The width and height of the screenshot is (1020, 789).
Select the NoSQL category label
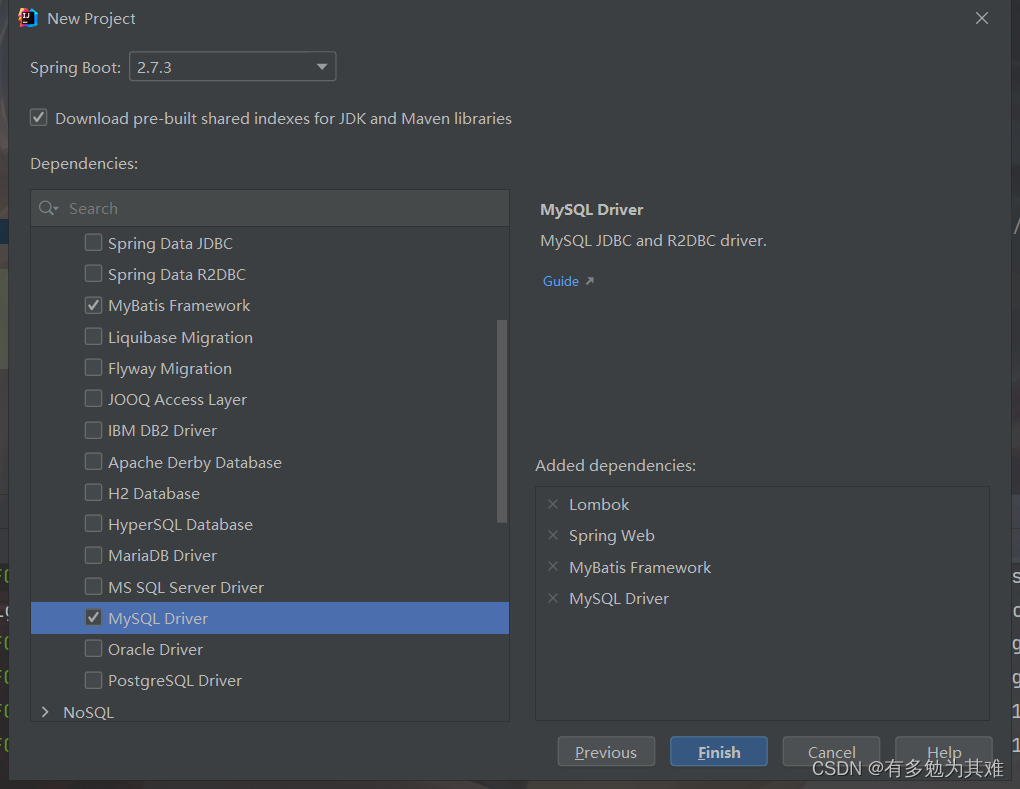pyautogui.click(x=88, y=712)
